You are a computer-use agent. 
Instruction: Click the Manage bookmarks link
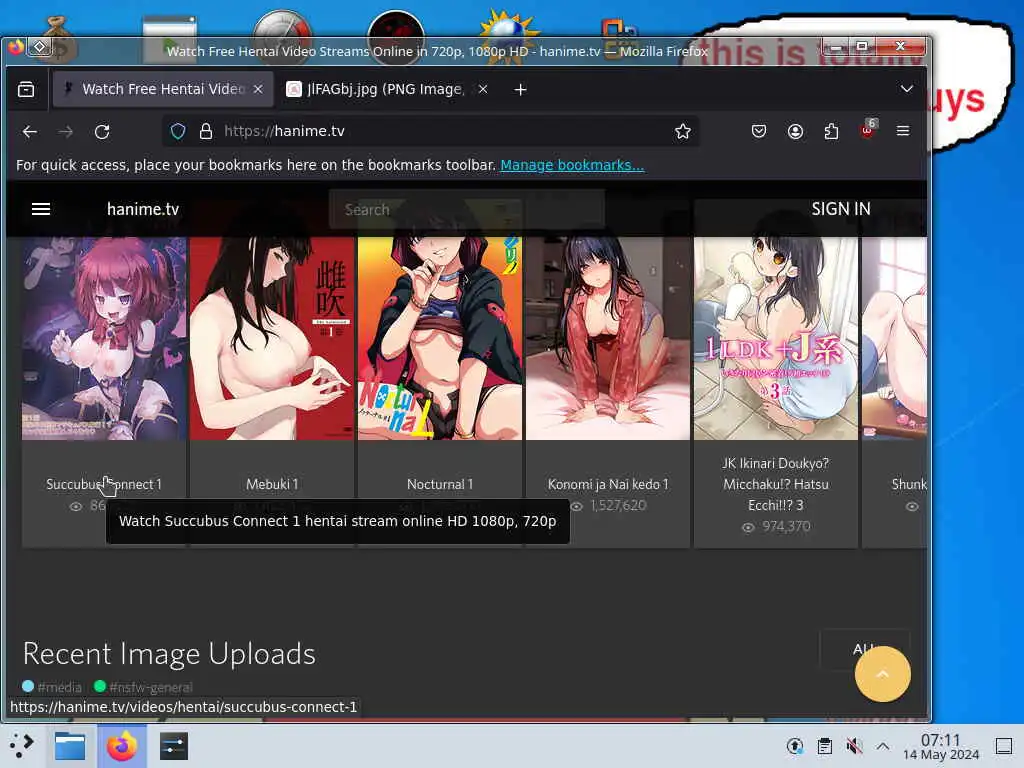(x=572, y=165)
